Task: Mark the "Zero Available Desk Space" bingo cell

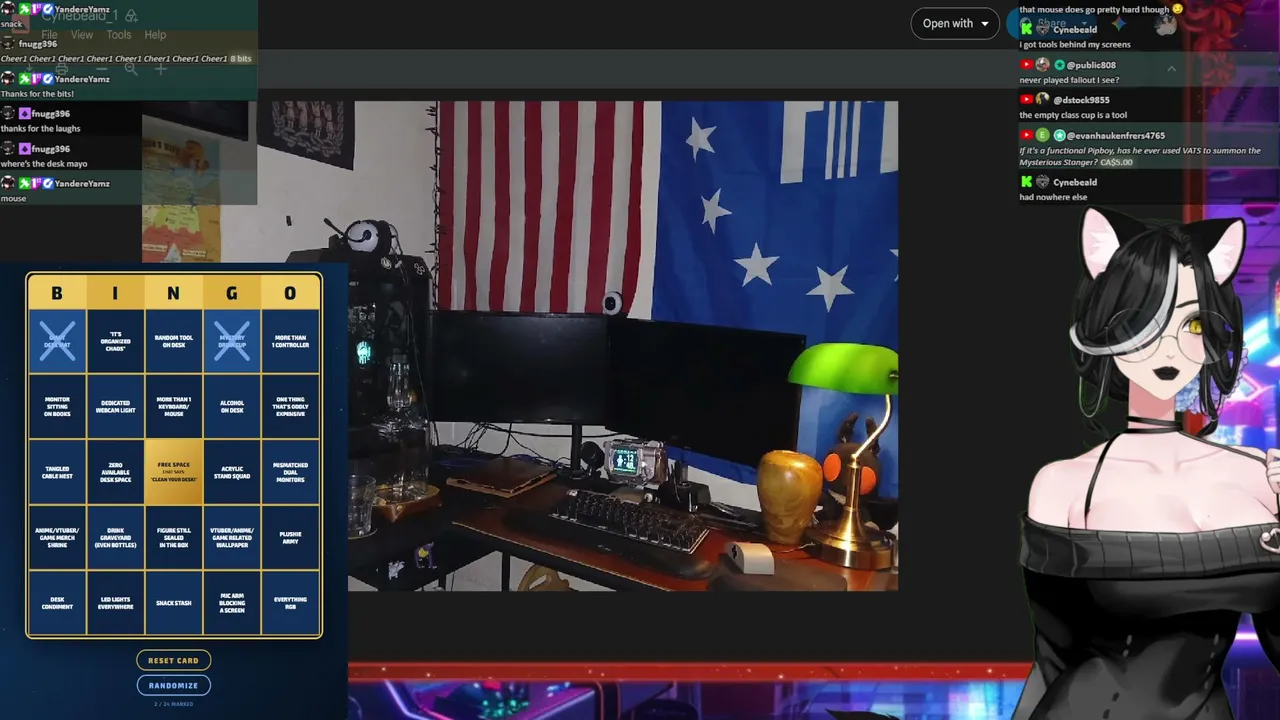Action: click(115, 471)
